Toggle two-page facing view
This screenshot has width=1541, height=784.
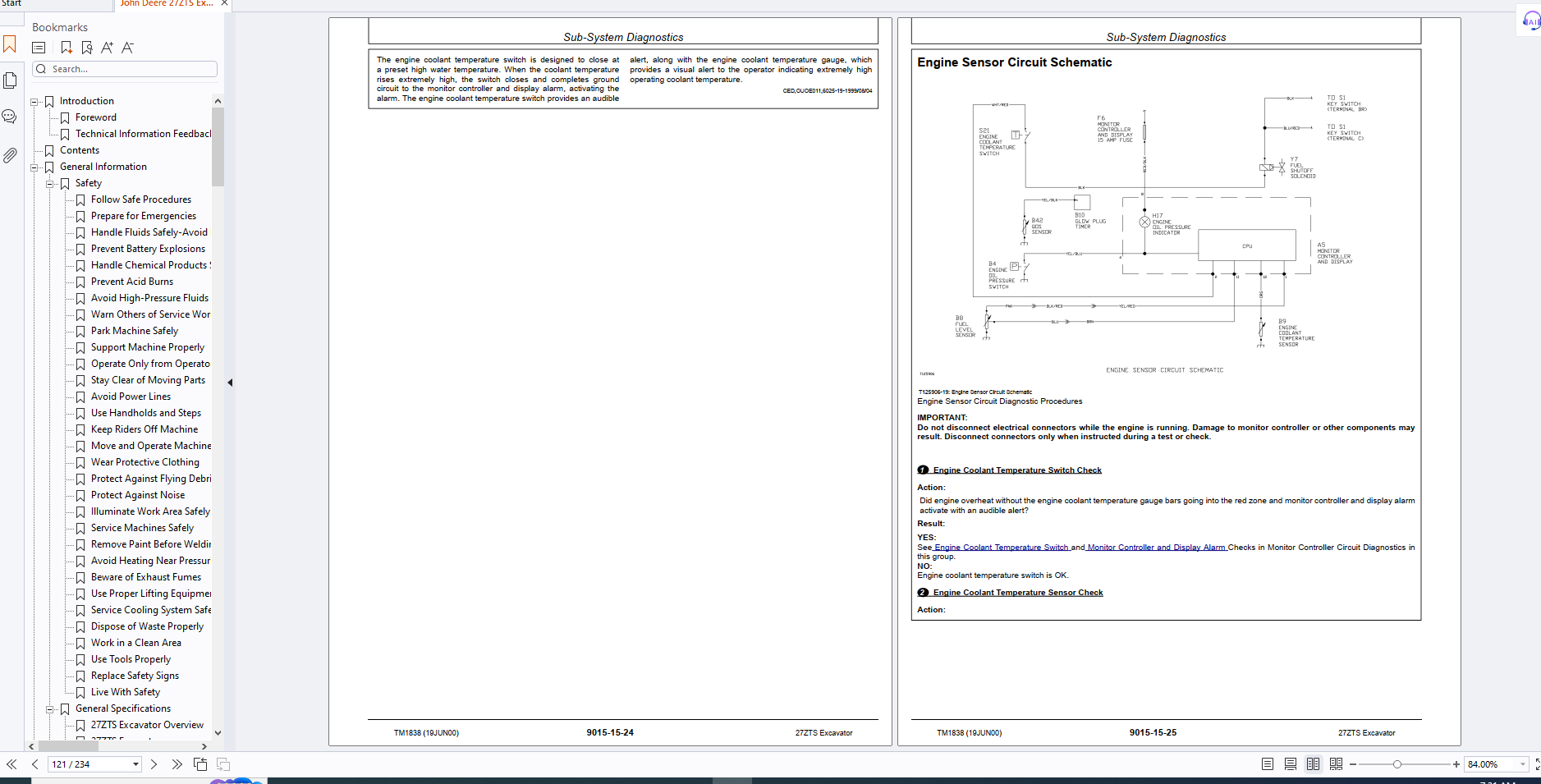tap(1314, 764)
